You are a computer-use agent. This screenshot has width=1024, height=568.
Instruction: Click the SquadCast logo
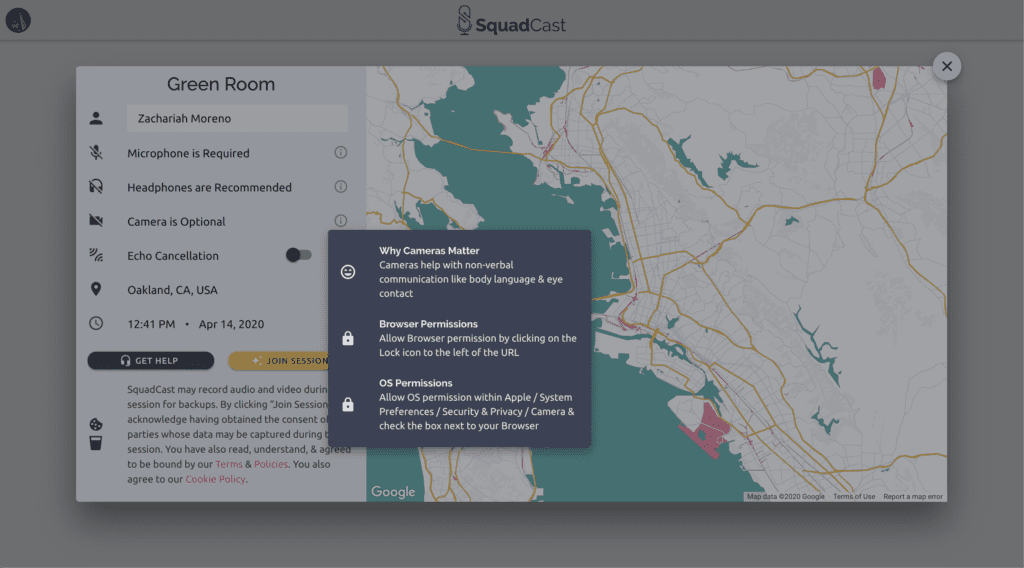click(511, 20)
